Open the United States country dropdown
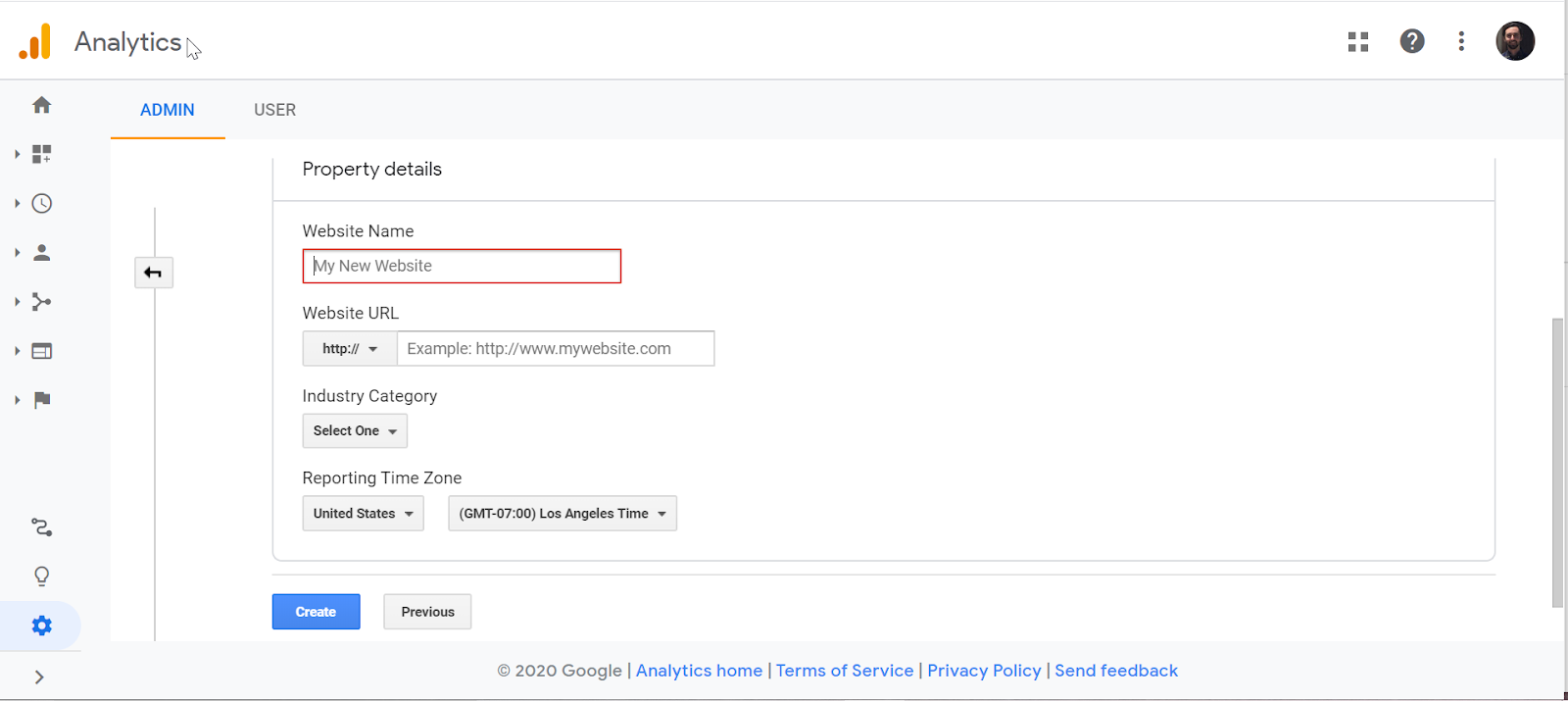 click(x=363, y=514)
